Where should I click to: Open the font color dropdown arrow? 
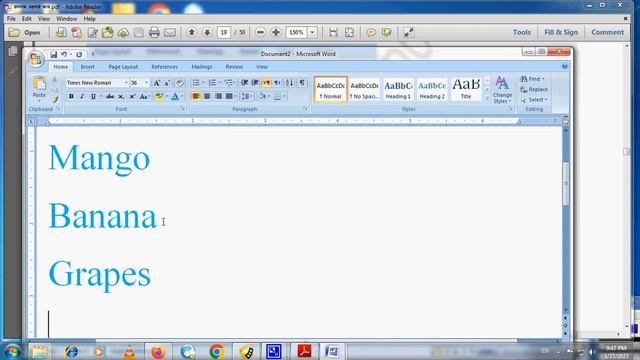[x=182, y=97]
